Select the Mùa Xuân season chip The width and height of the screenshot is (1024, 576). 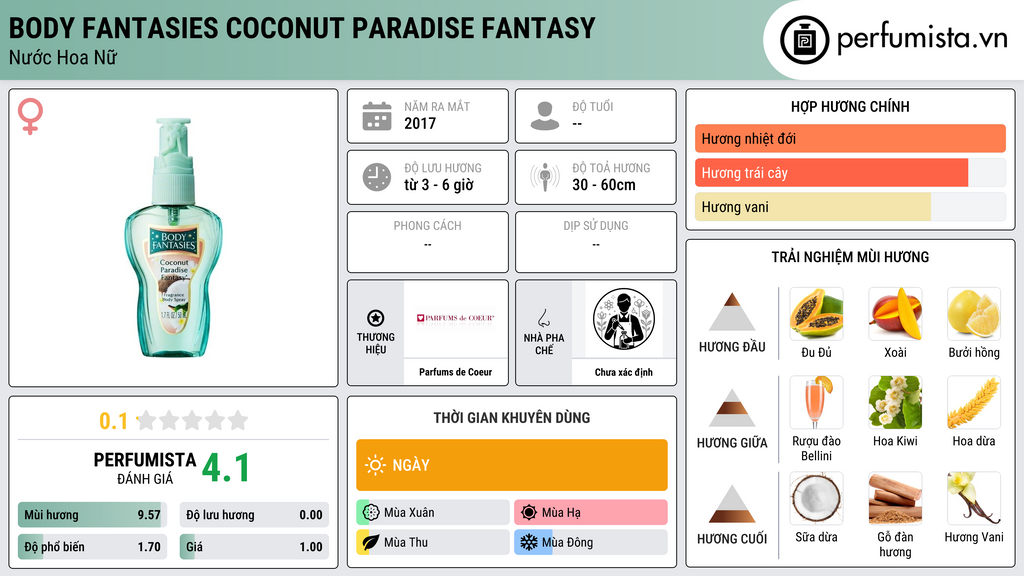coord(433,513)
